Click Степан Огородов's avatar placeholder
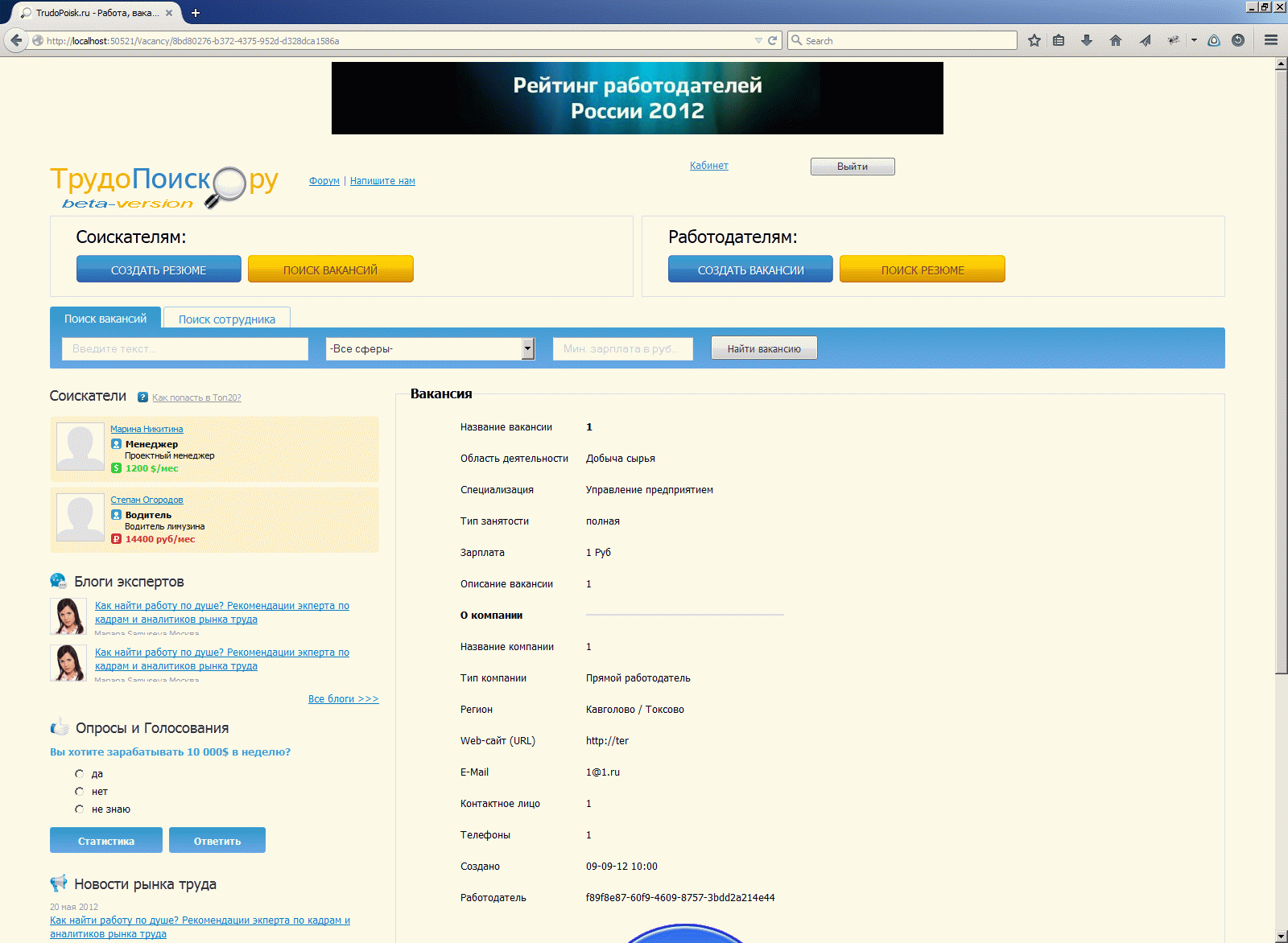Image resolution: width=1288 pixels, height=943 pixels. 80,517
